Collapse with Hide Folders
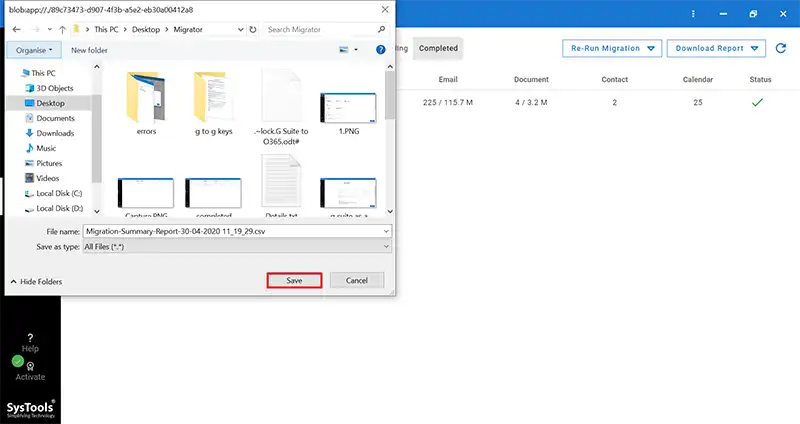 pos(36,282)
